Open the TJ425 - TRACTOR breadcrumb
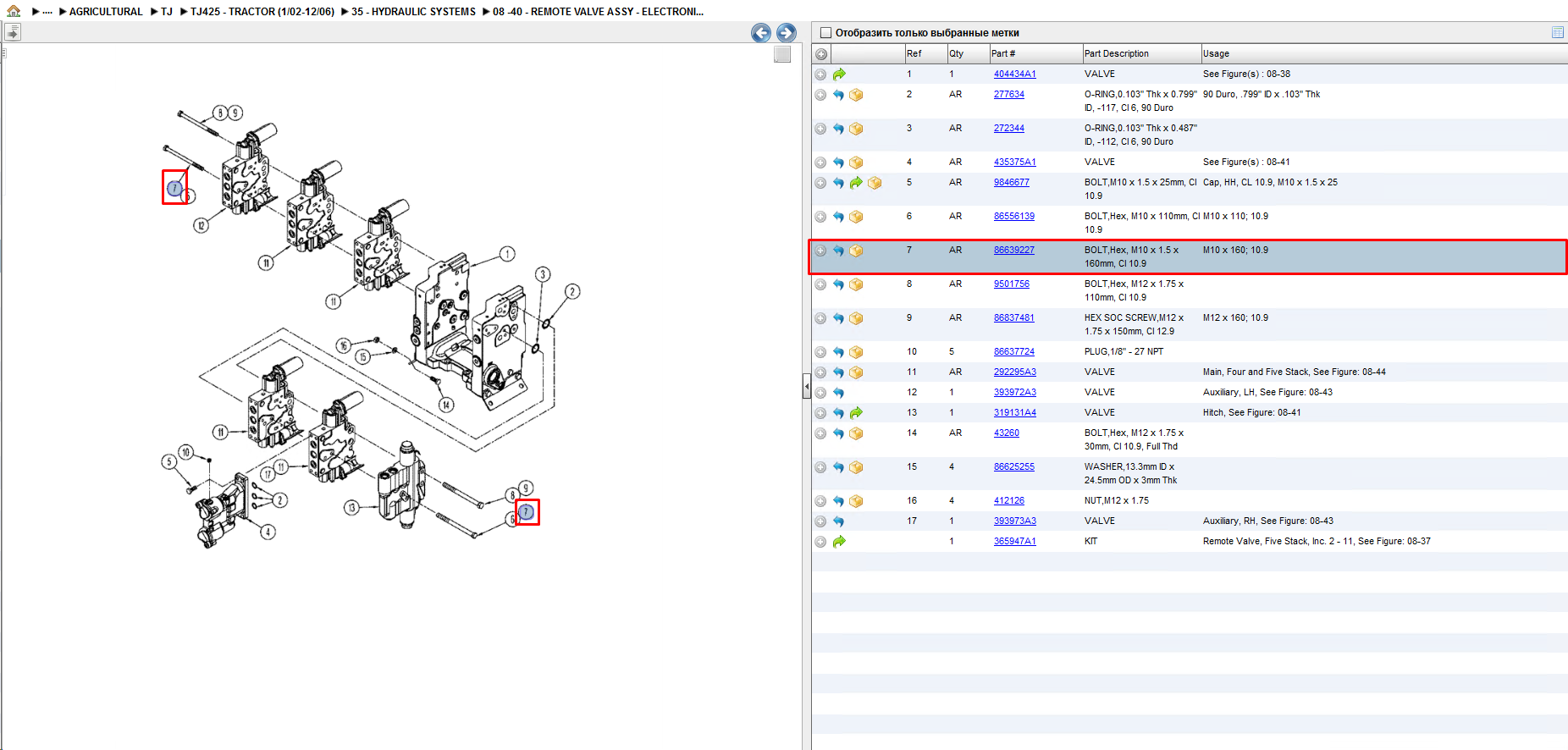Viewport: 1568px width, 750px height. (262, 12)
